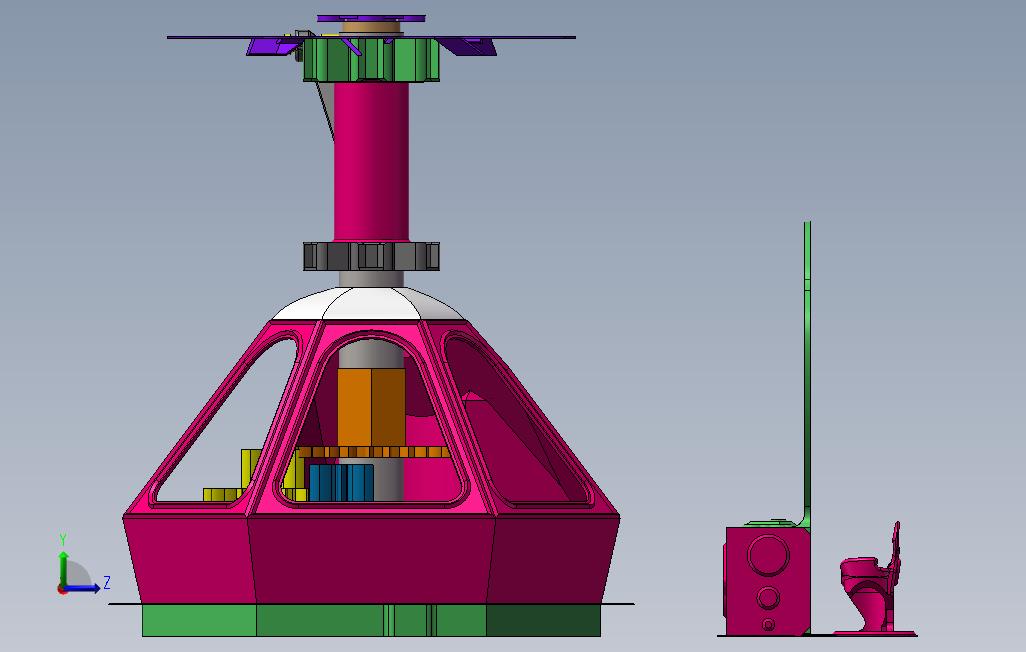Screen dimensions: 1026x652
Task: Select the green base plate under the housing
Action: pos(371,620)
